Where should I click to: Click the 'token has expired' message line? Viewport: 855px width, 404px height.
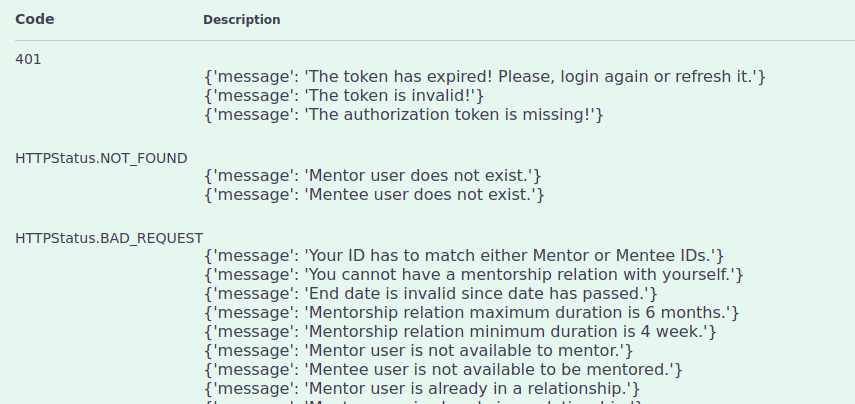[485, 77]
